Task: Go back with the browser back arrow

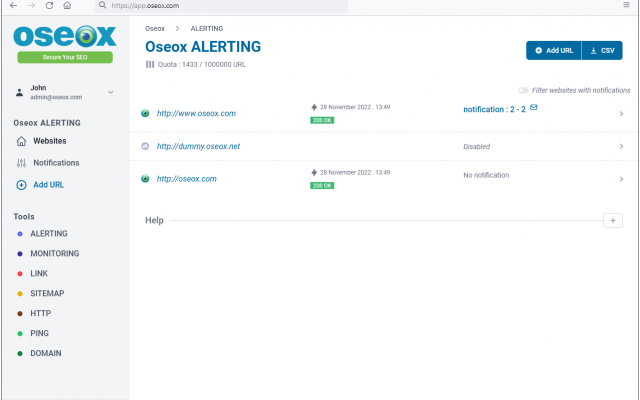Action: (x=13, y=5)
